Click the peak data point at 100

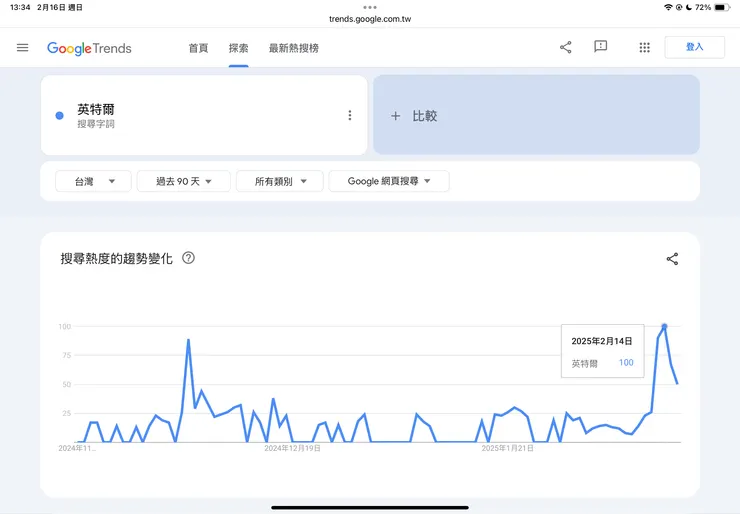coord(664,326)
